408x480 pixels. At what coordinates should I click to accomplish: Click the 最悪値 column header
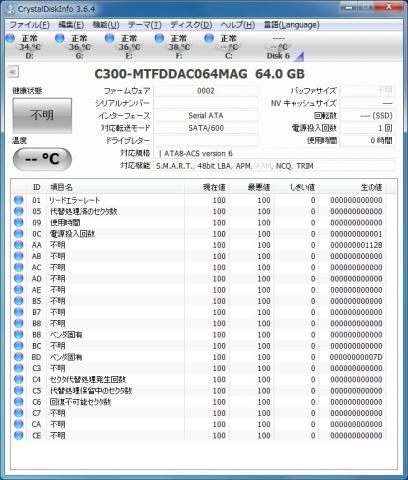[x=252, y=187]
